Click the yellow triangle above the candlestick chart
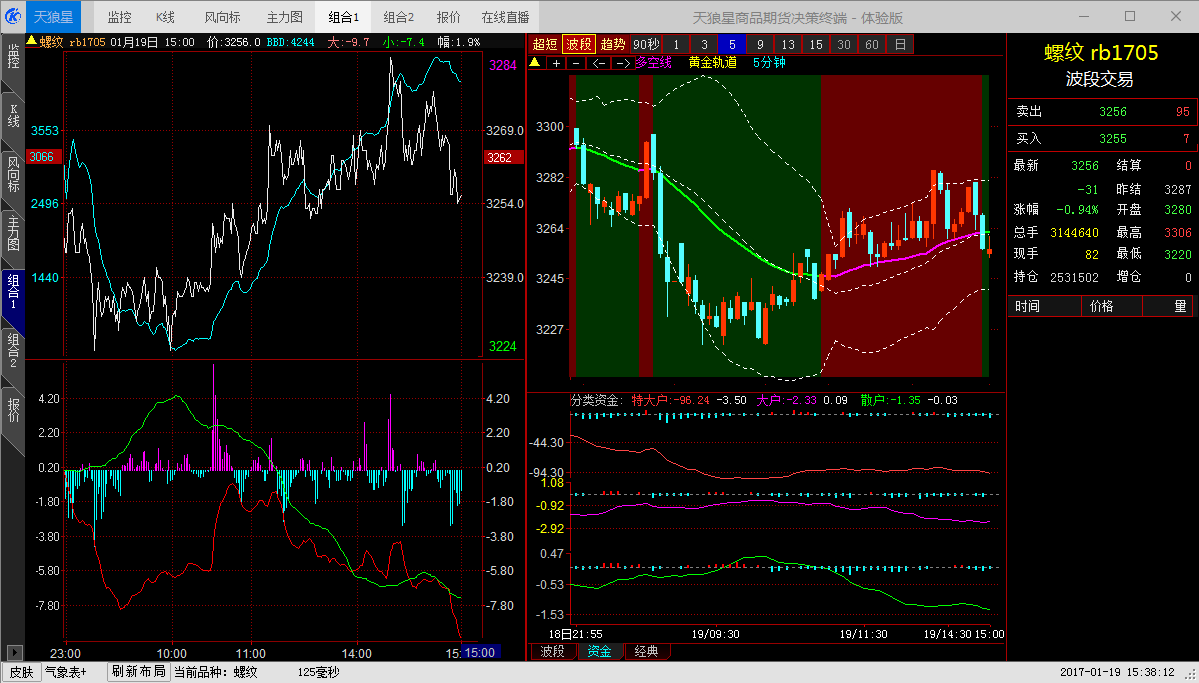Screen dimensions: 1199x683 pyautogui.click(x=535, y=62)
